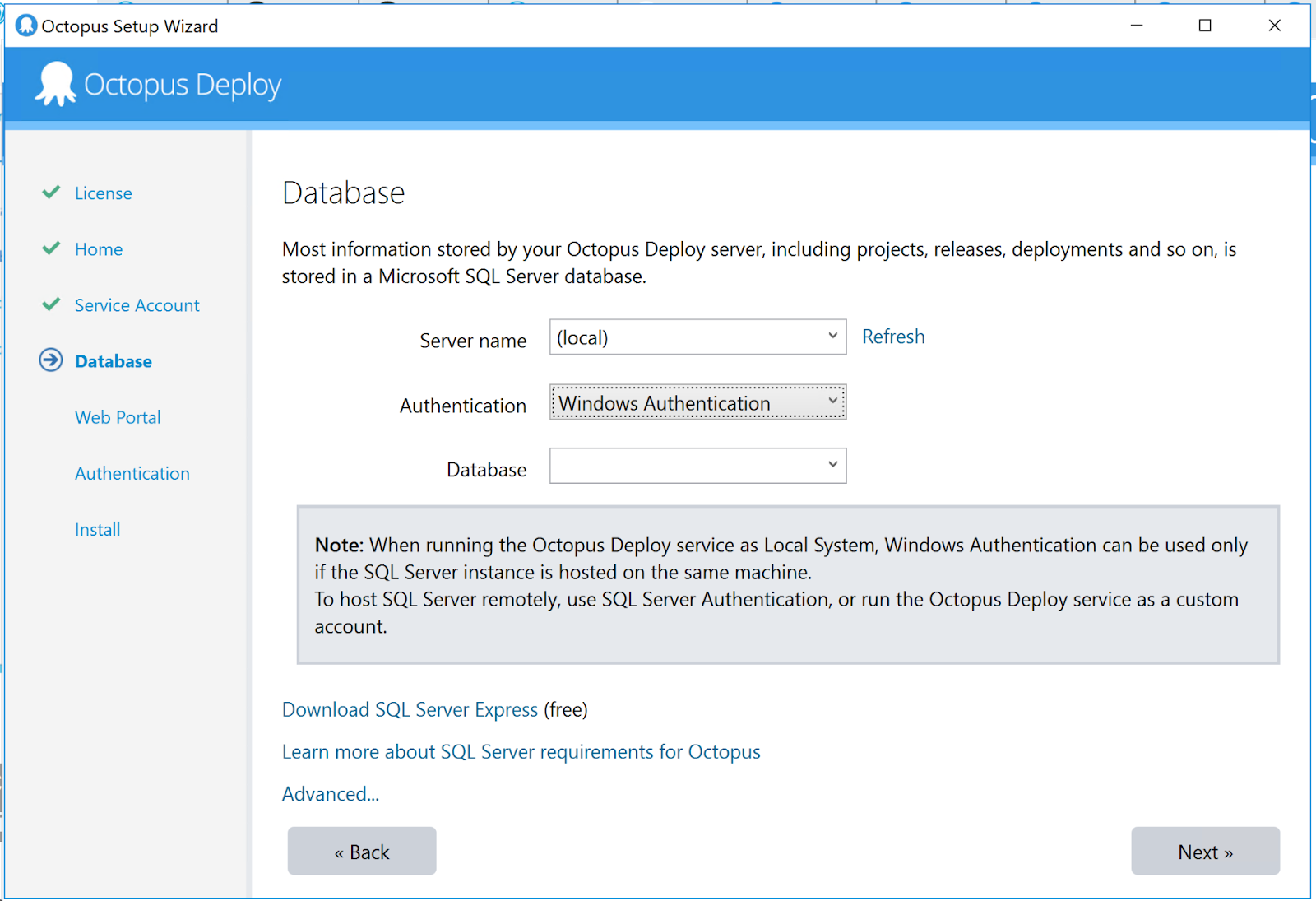
Task: Click the green checkmark beside Service Account
Action: coord(51,304)
